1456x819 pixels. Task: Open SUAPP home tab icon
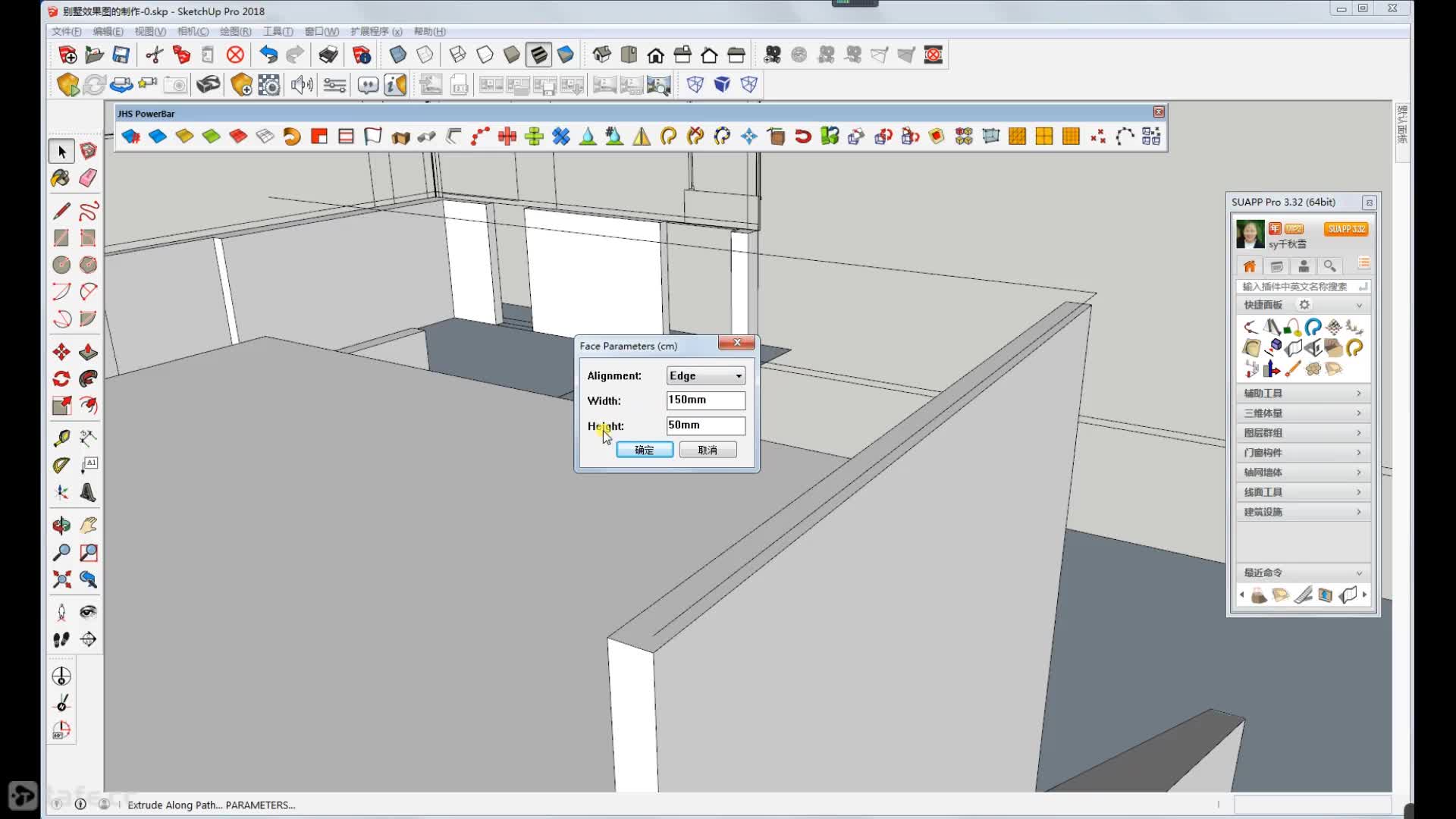point(1250,266)
